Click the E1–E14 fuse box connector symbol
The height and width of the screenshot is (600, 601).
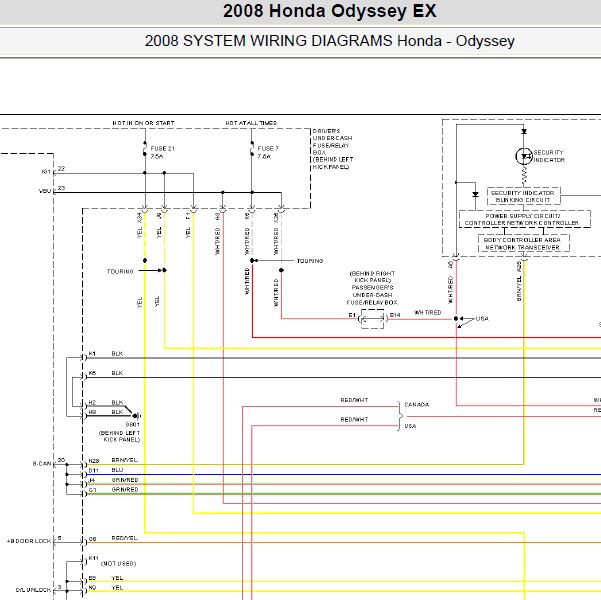coord(372,316)
